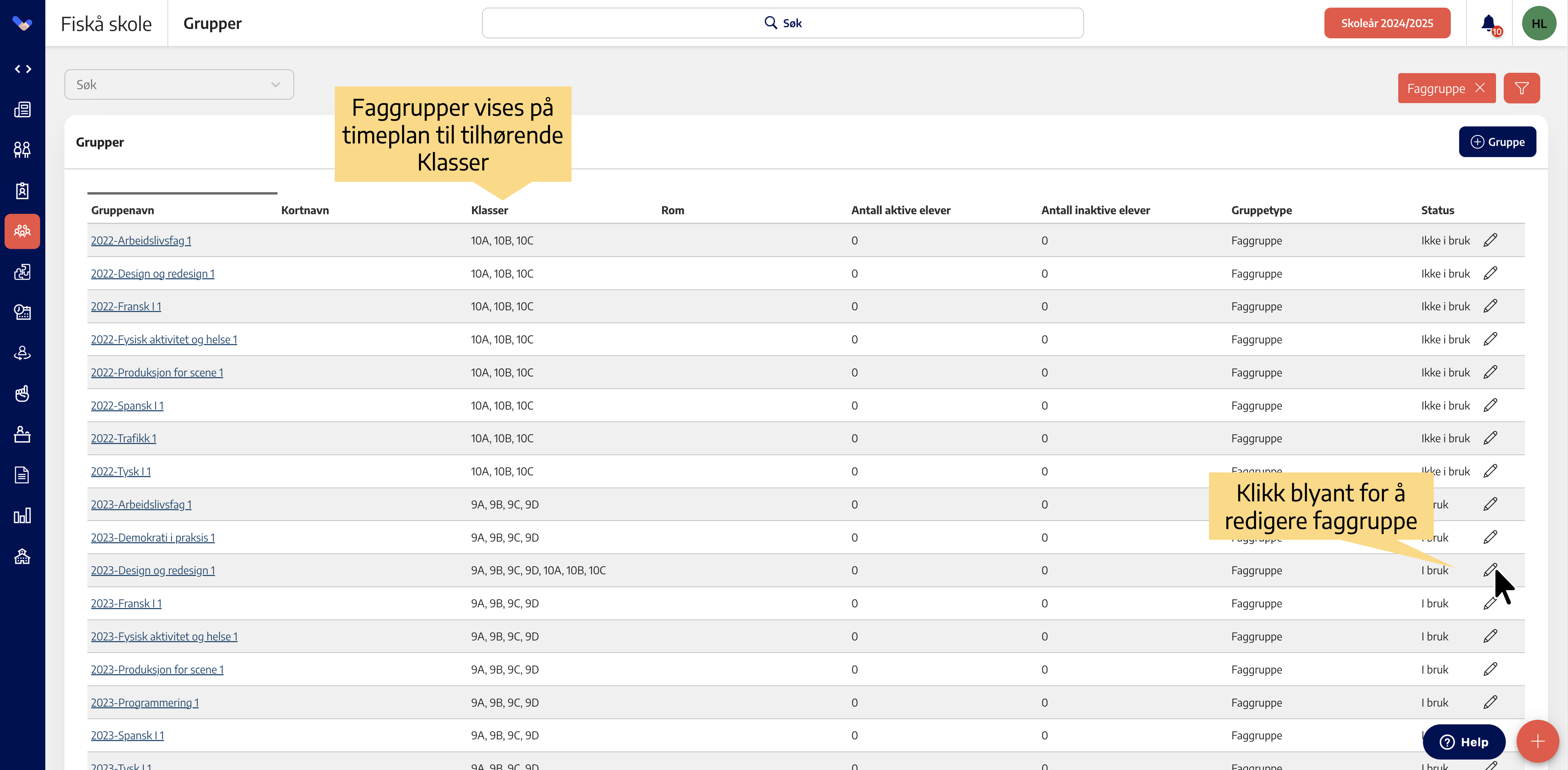
Task: Click the classes cell '9A, 9B, 9C, 9D, 10A, 10B, 10C'
Action: [x=538, y=570]
